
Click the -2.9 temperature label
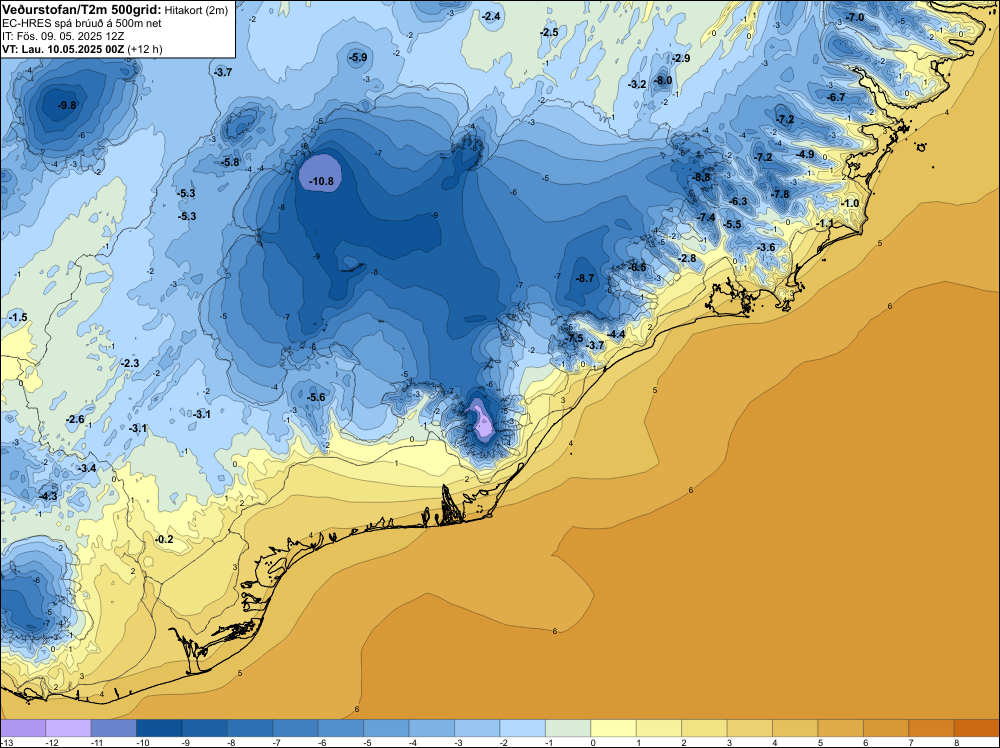click(x=681, y=58)
